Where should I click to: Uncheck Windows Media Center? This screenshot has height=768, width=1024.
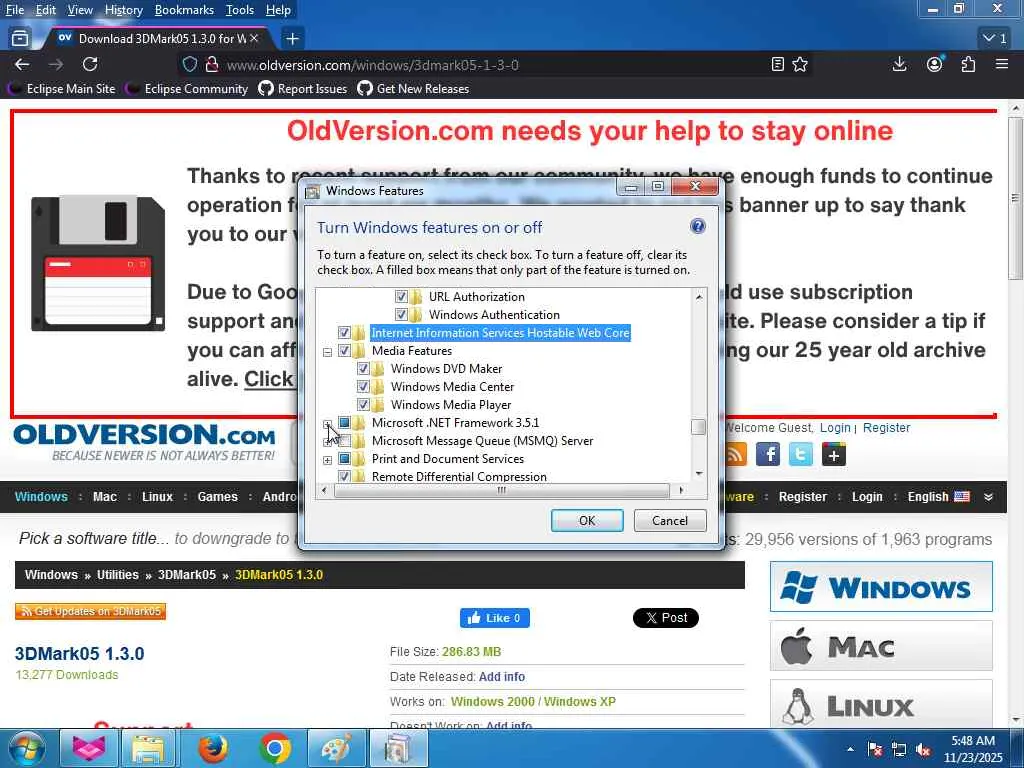click(x=363, y=387)
